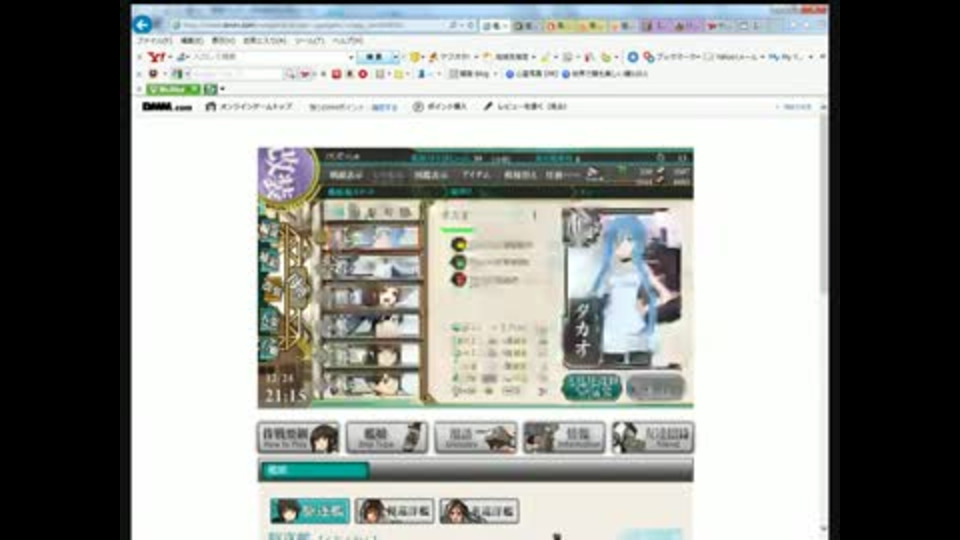
Task: Click the 地図 toolbar item with pin icon
Action: pyautogui.click(x=508, y=57)
